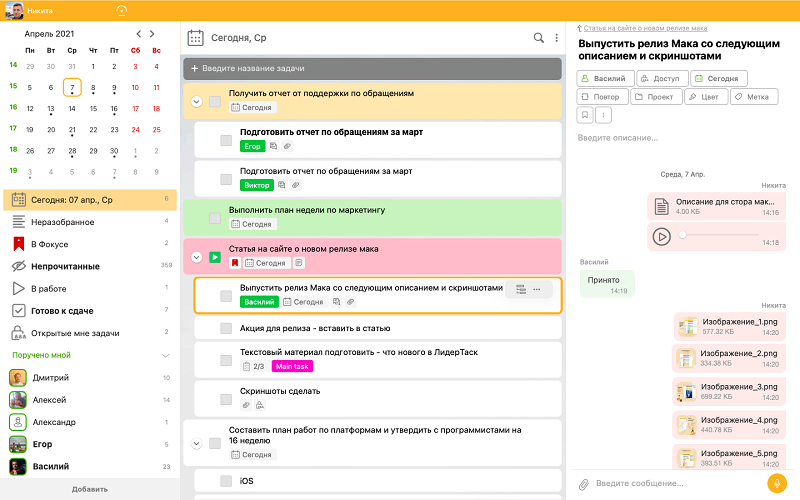Screen dimensions: 800x500
Task: Collapse the Поручено мной section
Action: [x=165, y=355]
